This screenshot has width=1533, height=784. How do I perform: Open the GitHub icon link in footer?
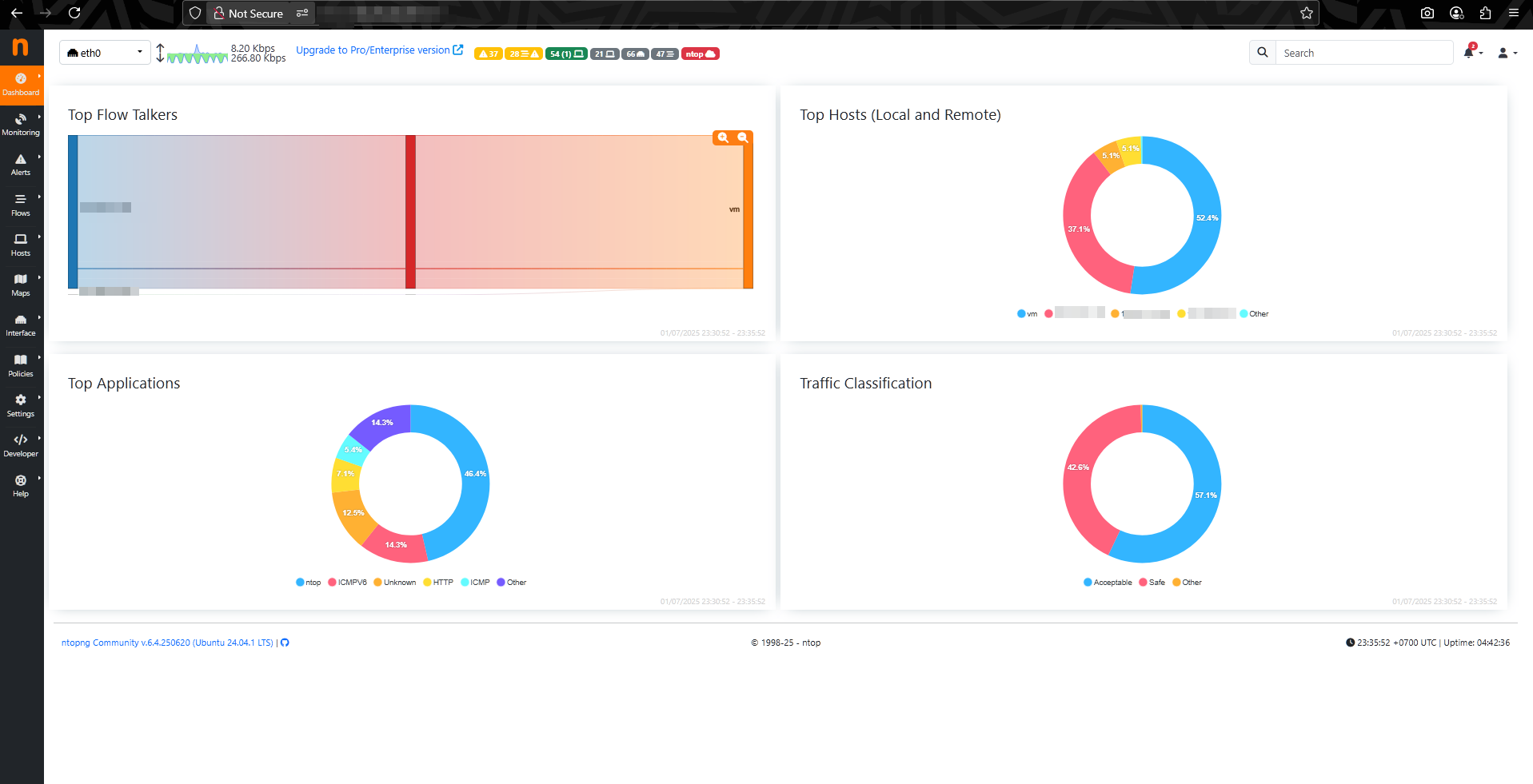tap(285, 643)
